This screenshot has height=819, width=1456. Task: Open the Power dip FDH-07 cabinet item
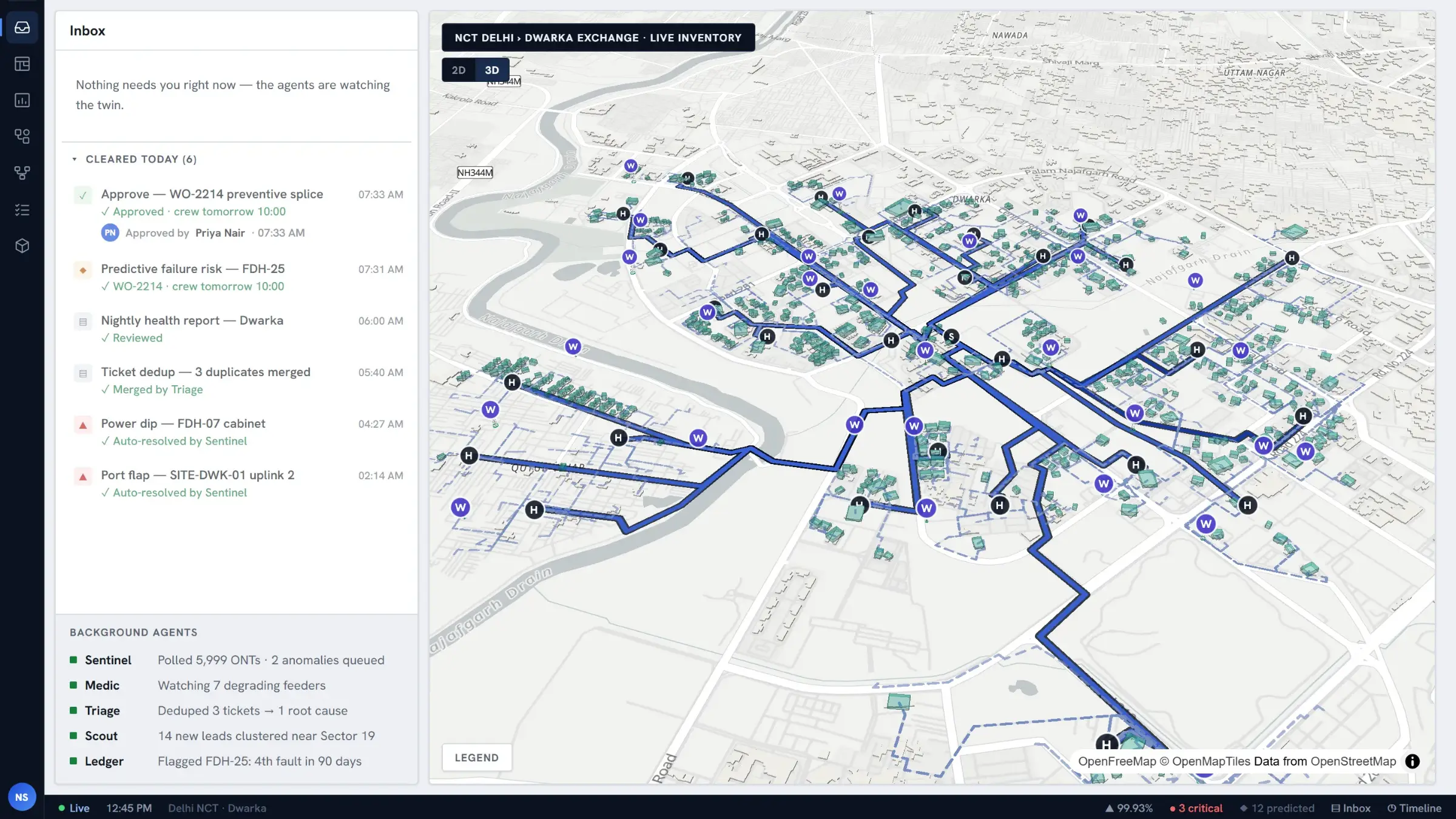[x=238, y=432]
